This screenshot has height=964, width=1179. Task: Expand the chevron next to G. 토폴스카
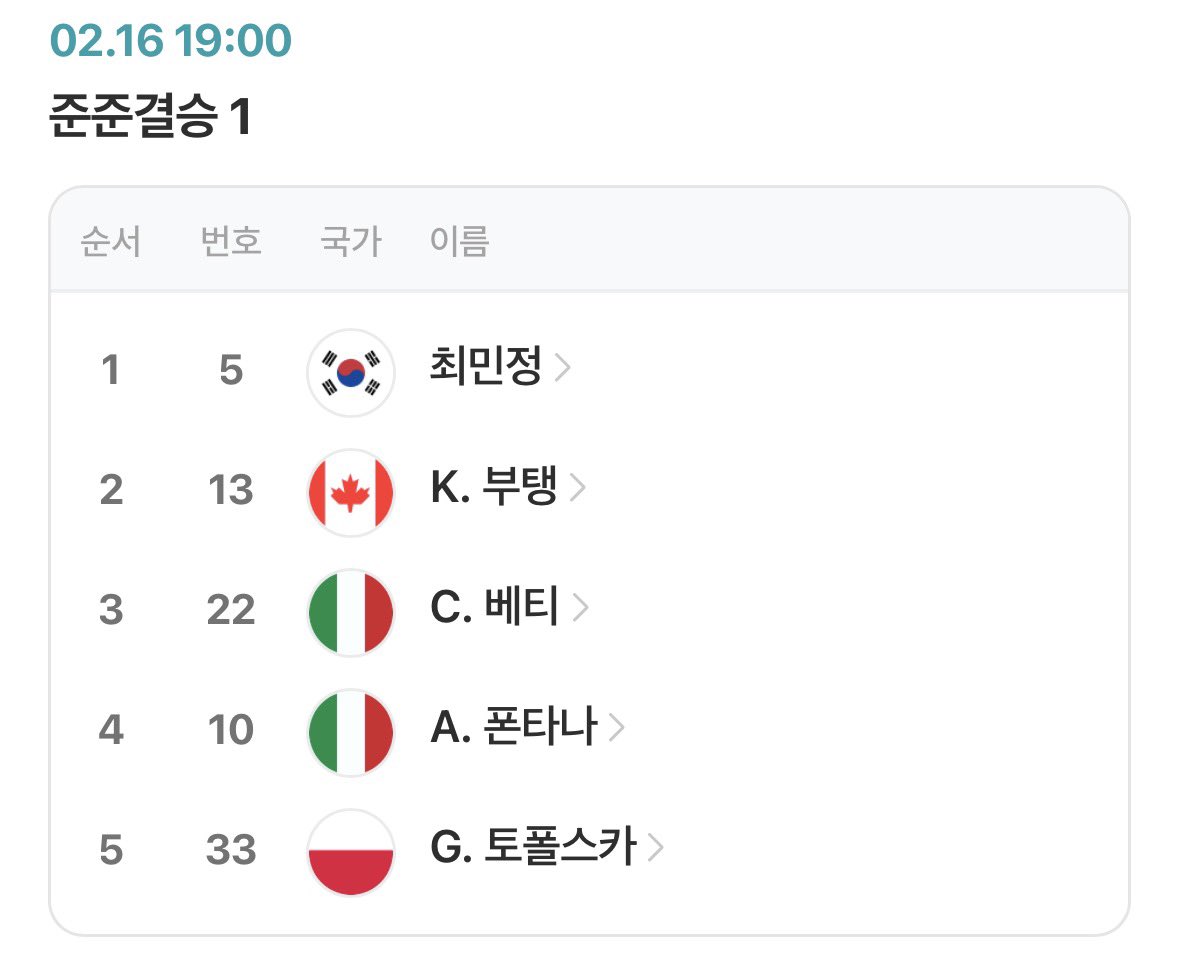656,849
